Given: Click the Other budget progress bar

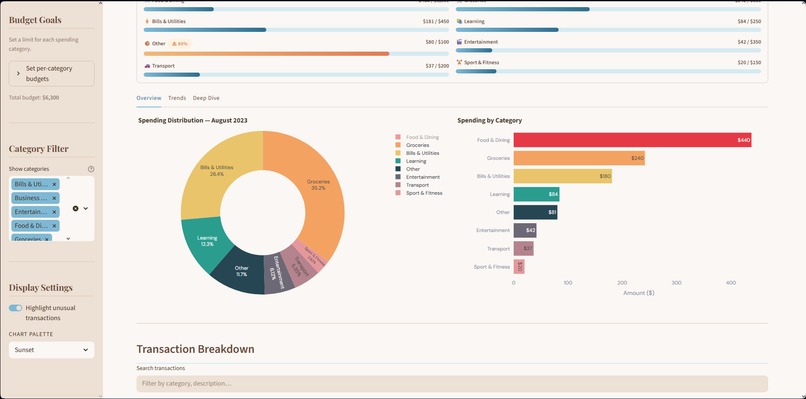Looking at the screenshot, I should pyautogui.click(x=296, y=53).
